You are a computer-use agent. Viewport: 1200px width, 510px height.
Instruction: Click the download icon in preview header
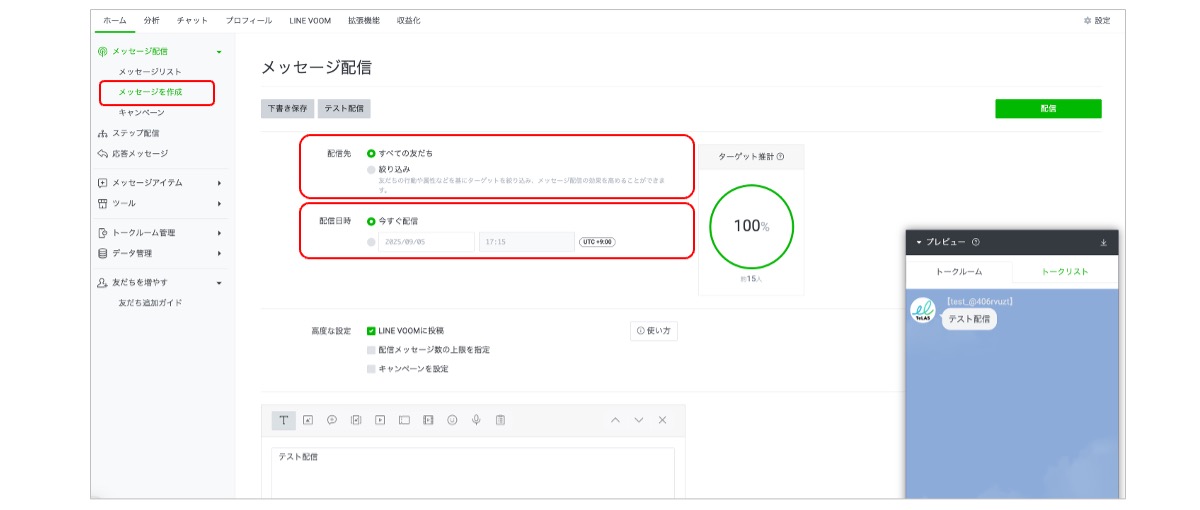[1104, 242]
